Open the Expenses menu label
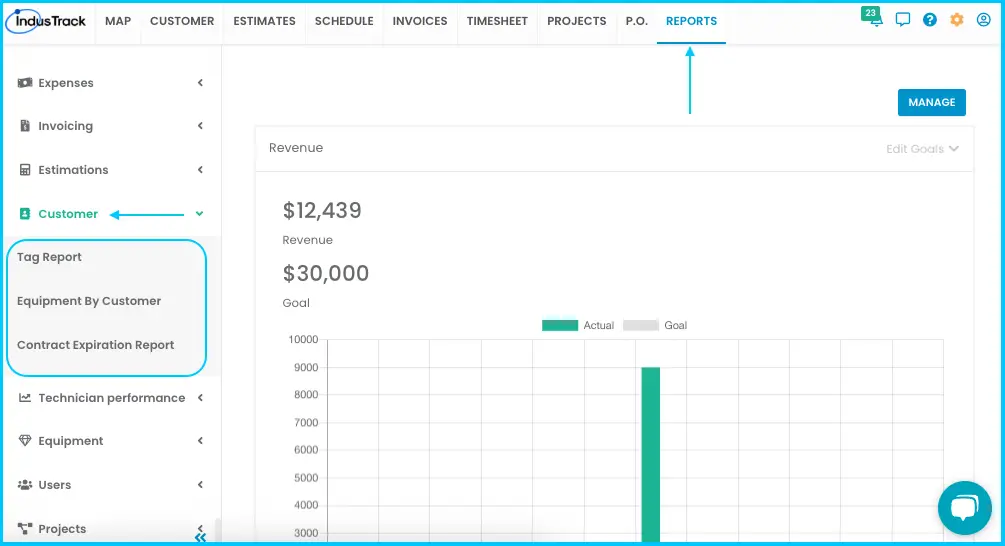The height and width of the screenshot is (546, 1005). 66,83
